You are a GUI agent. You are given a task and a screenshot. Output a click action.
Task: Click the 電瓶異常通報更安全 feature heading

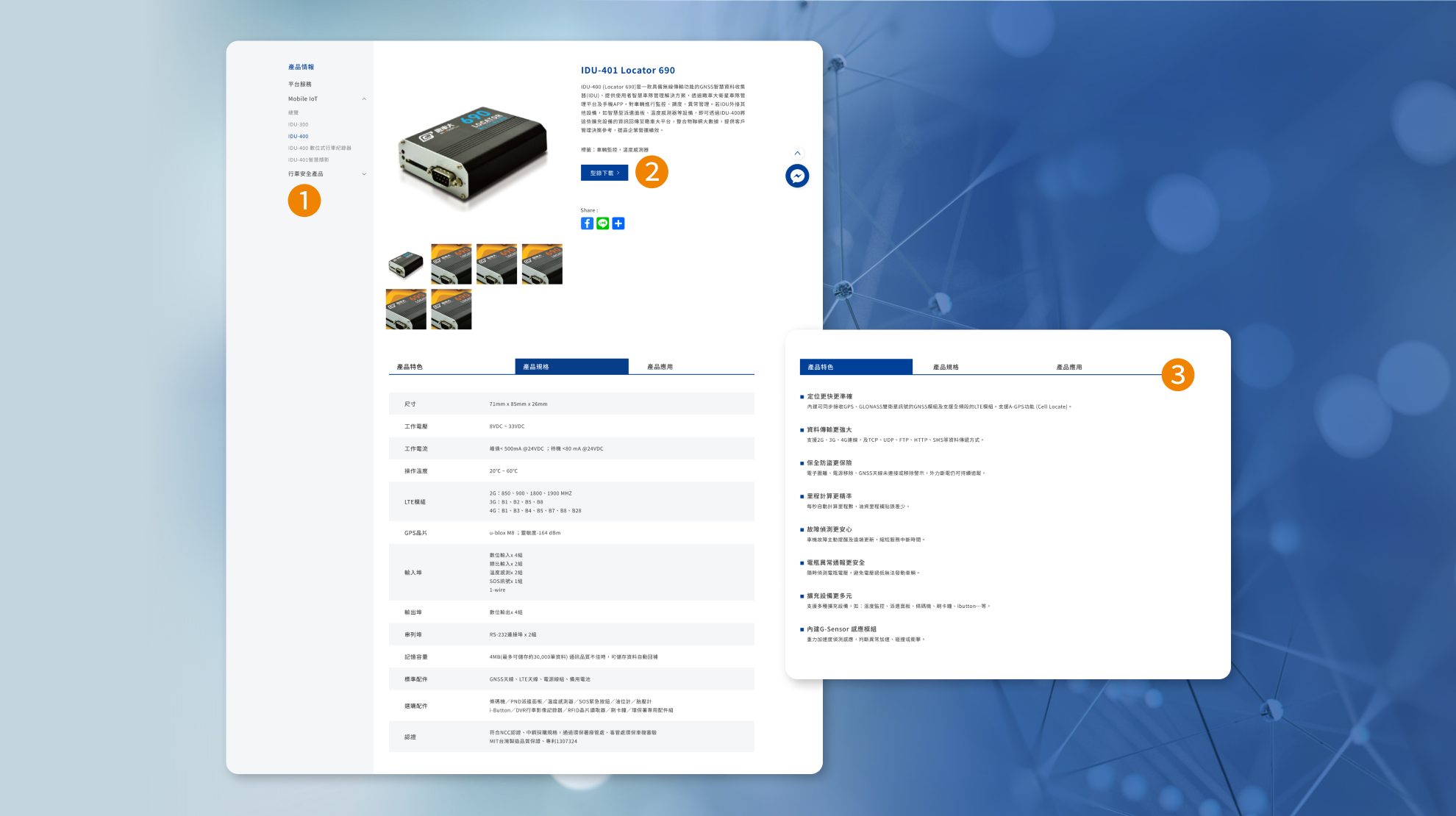coord(836,562)
